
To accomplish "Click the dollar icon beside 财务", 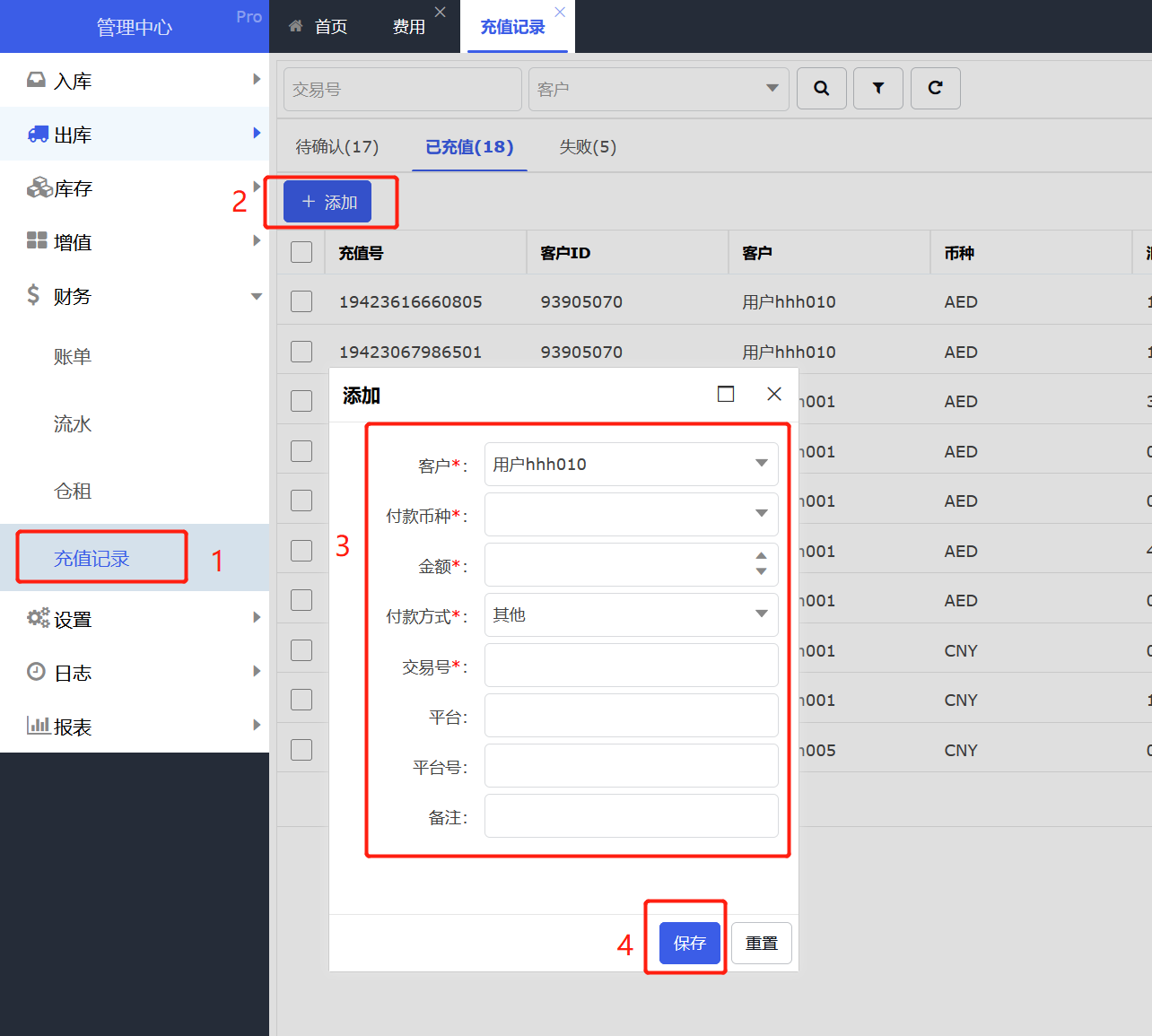I will [33, 295].
